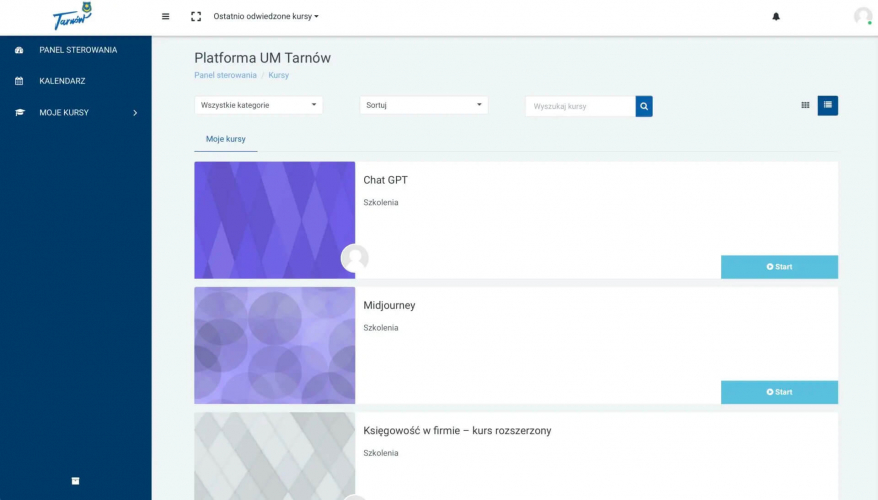The image size is (878, 500).
Task: Start the Midjourney course
Action: coord(779,392)
